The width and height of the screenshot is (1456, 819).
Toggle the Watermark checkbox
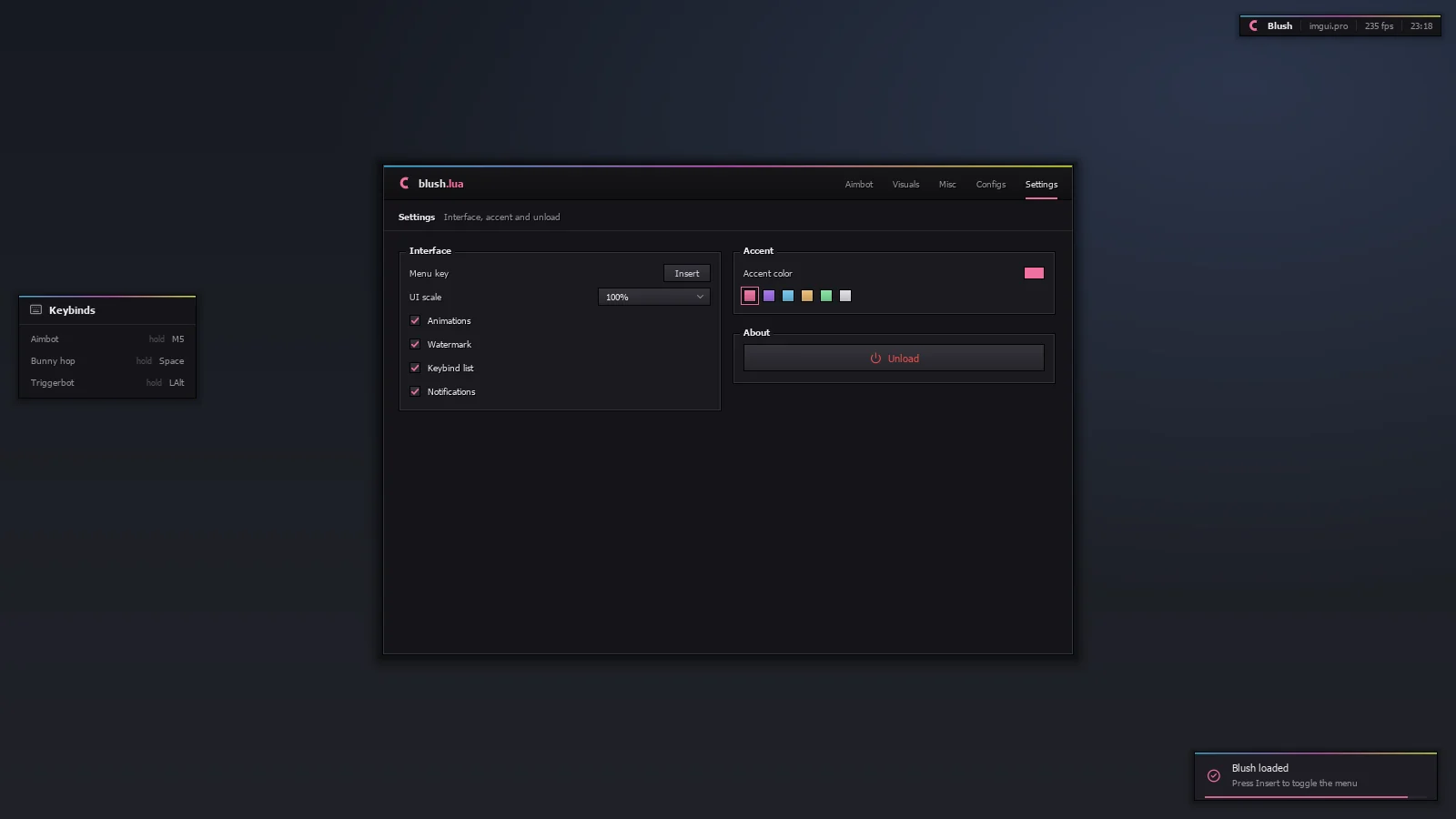415,344
